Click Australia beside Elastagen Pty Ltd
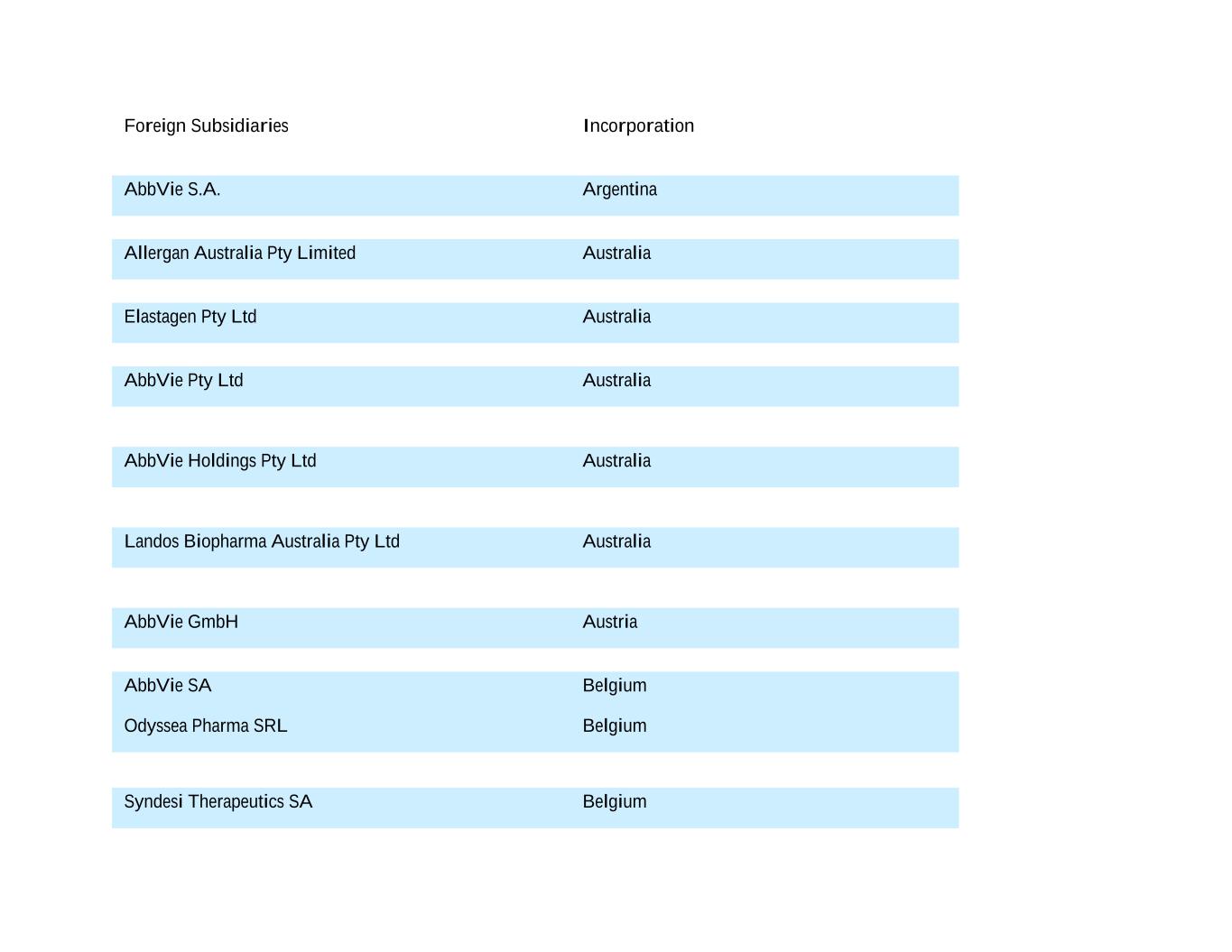 (x=616, y=317)
